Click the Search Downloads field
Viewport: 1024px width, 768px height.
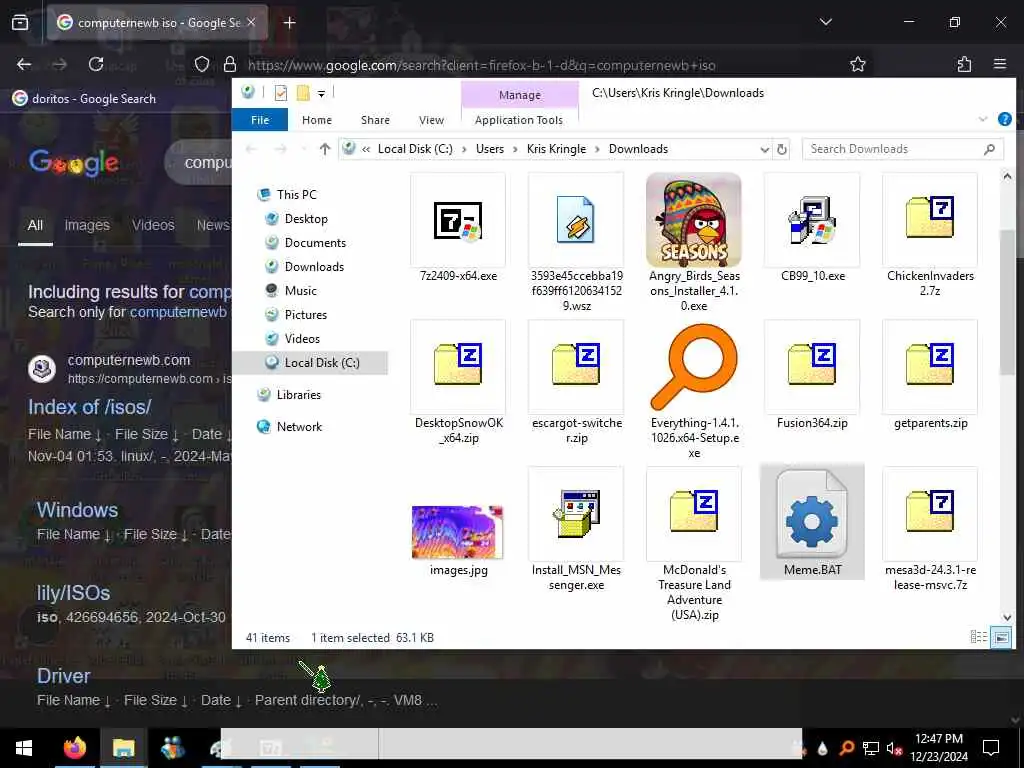(903, 149)
